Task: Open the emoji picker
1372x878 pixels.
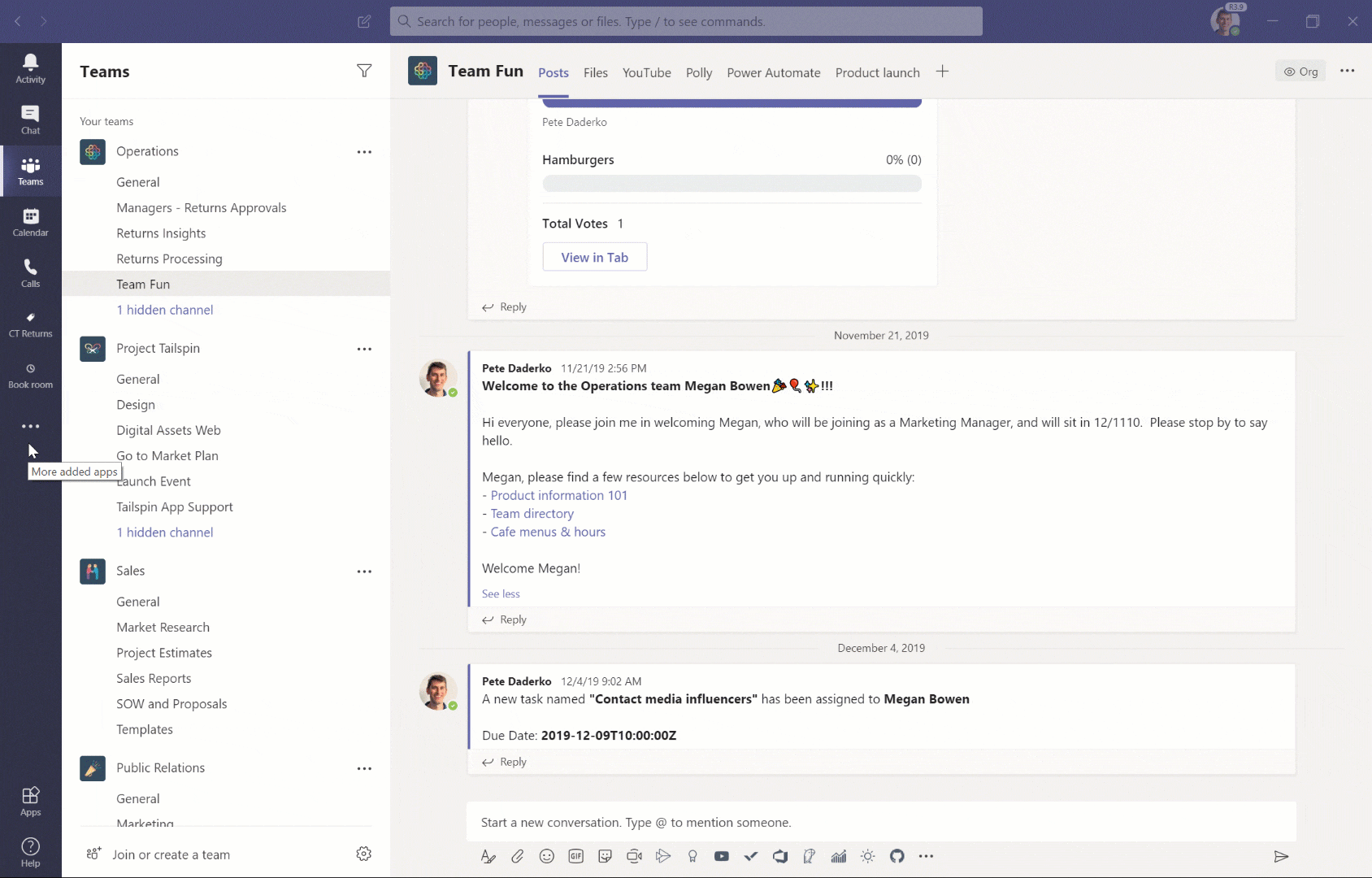Action: (x=546, y=856)
